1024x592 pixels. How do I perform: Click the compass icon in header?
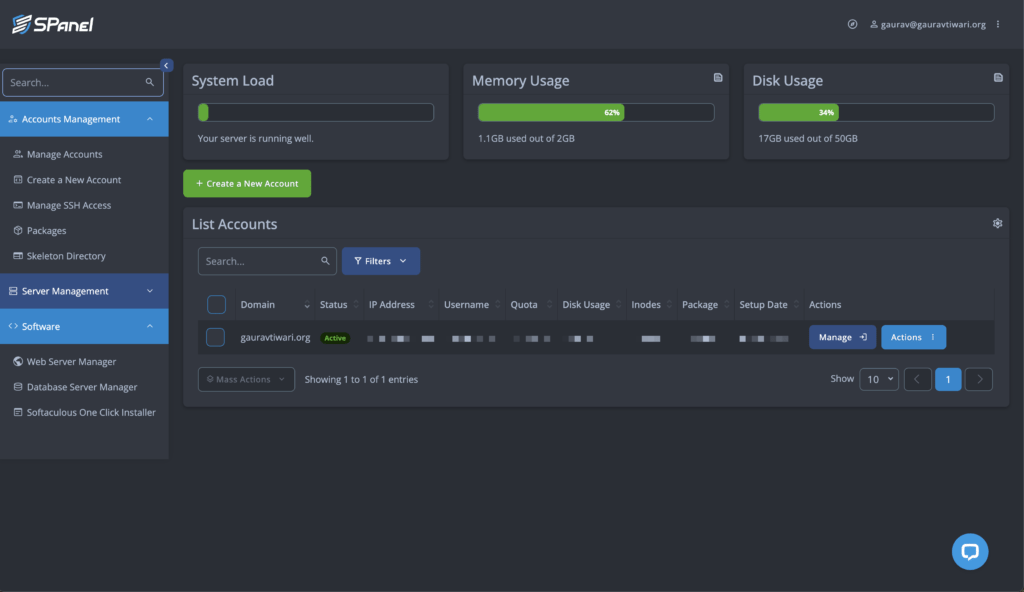coord(852,24)
